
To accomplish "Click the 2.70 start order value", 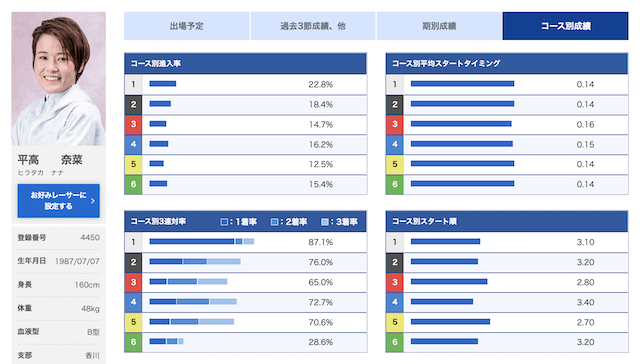I will (585, 322).
